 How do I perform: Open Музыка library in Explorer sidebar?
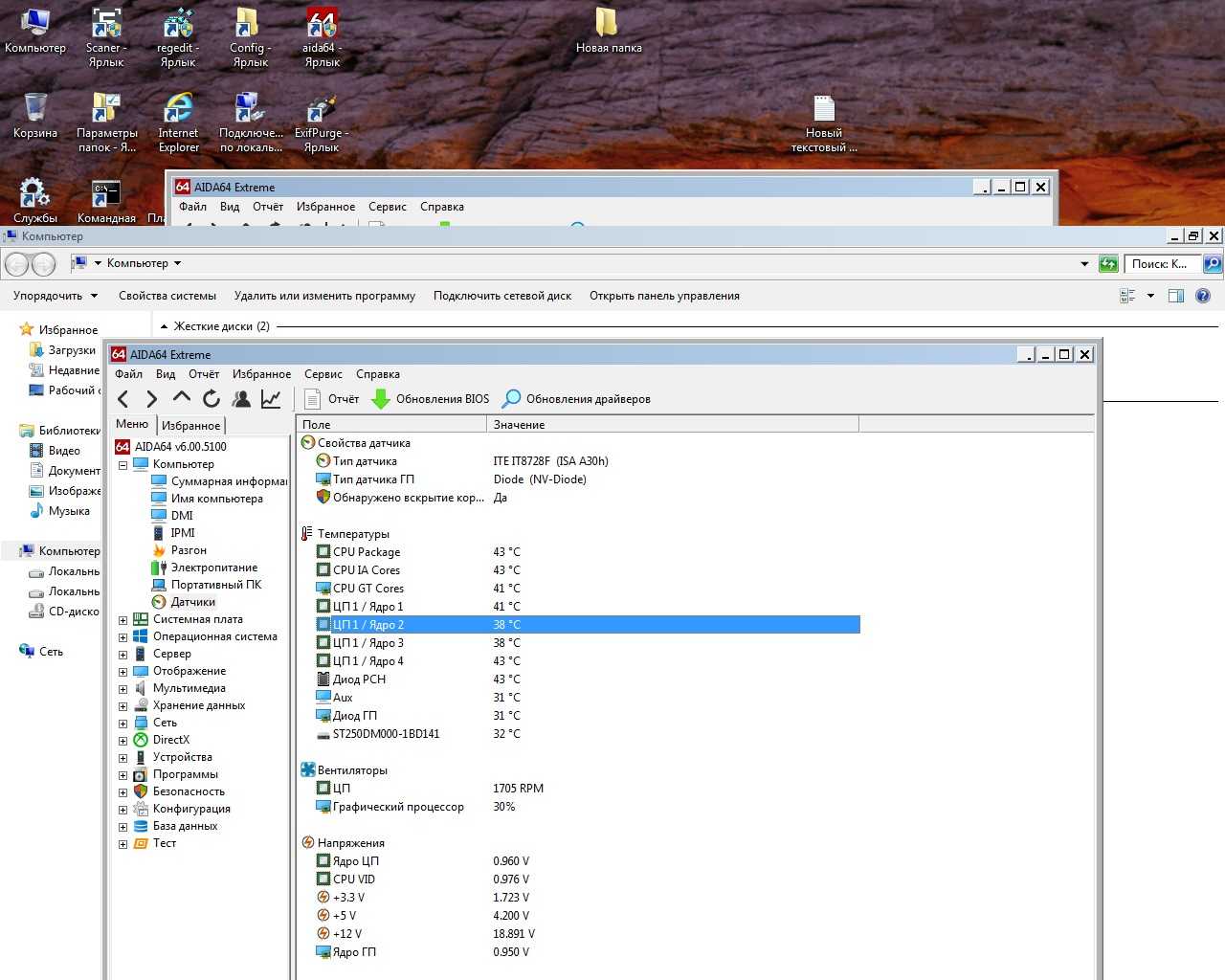(59, 511)
